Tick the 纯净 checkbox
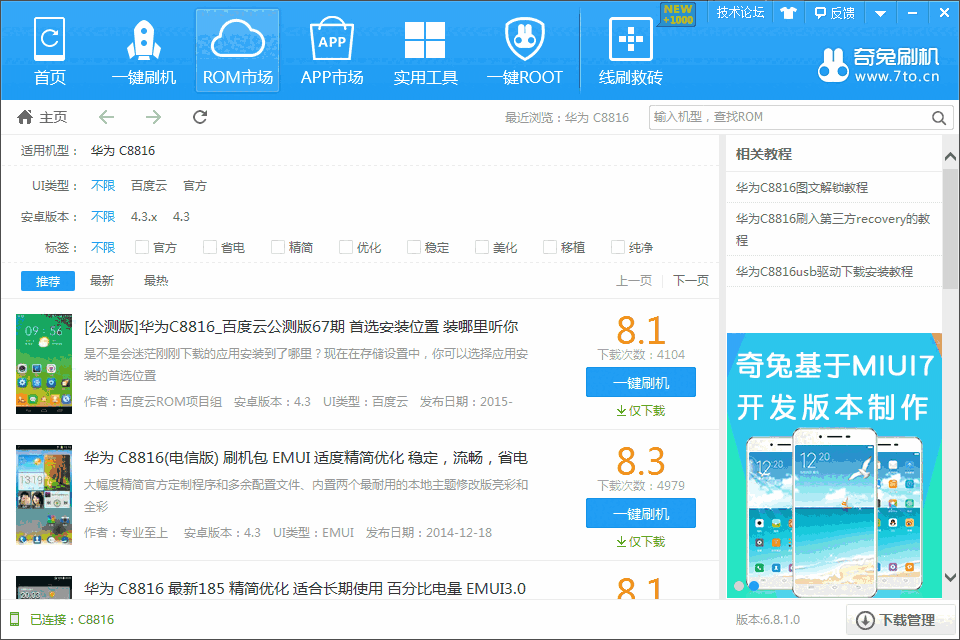Image resolution: width=960 pixels, height=640 pixels. [616, 246]
